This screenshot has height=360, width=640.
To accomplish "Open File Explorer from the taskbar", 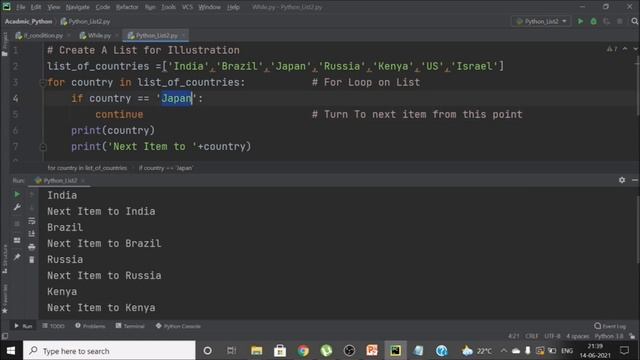I will click(257, 351).
